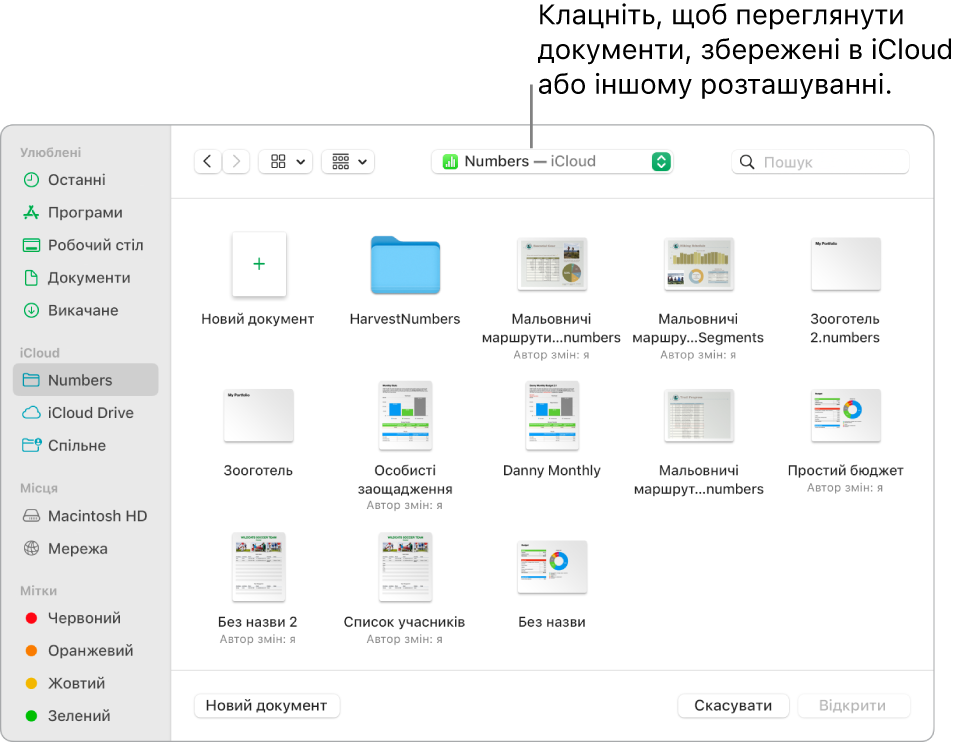This screenshot has height=742, width=972.
Task: Click the cloud icon beside iCloud Drive
Action: (31, 413)
